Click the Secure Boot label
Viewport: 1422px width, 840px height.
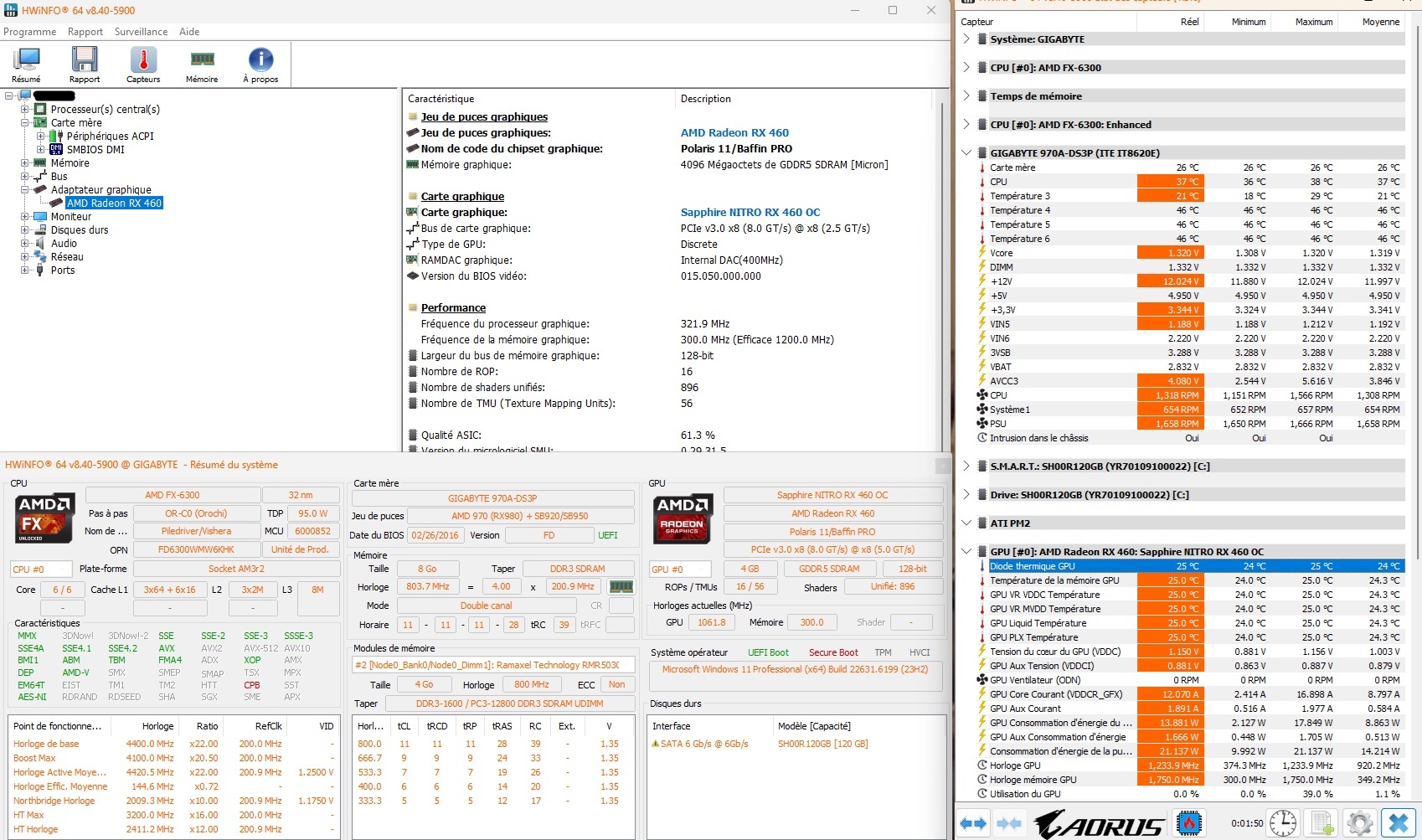pos(832,652)
